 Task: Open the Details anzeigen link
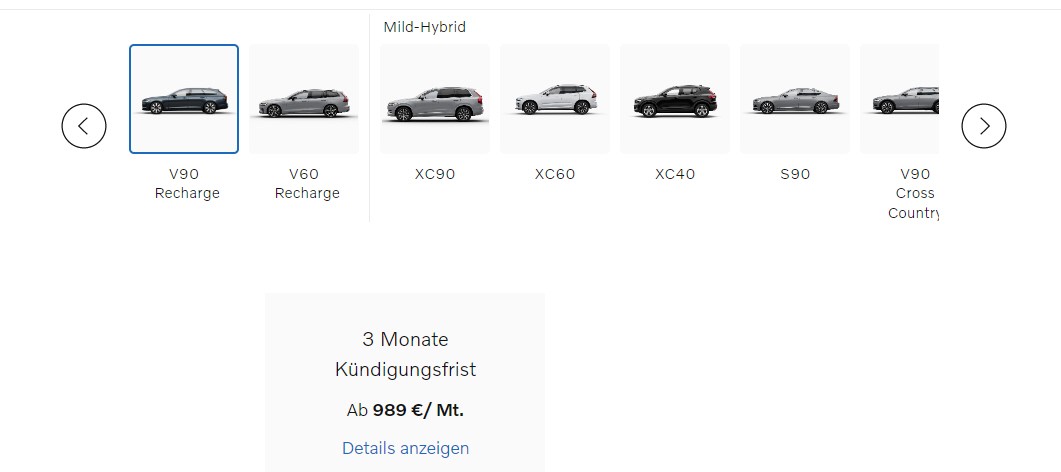[405, 448]
